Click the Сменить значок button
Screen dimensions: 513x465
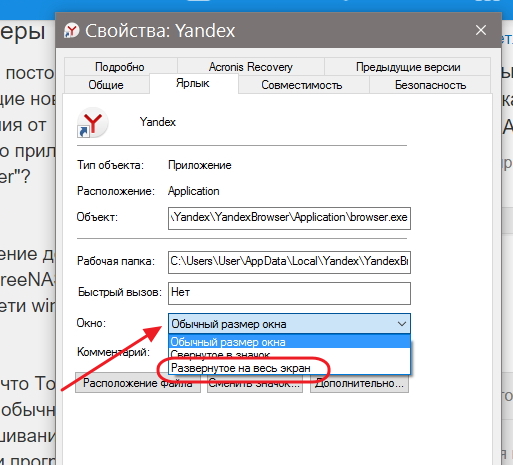click(255, 383)
